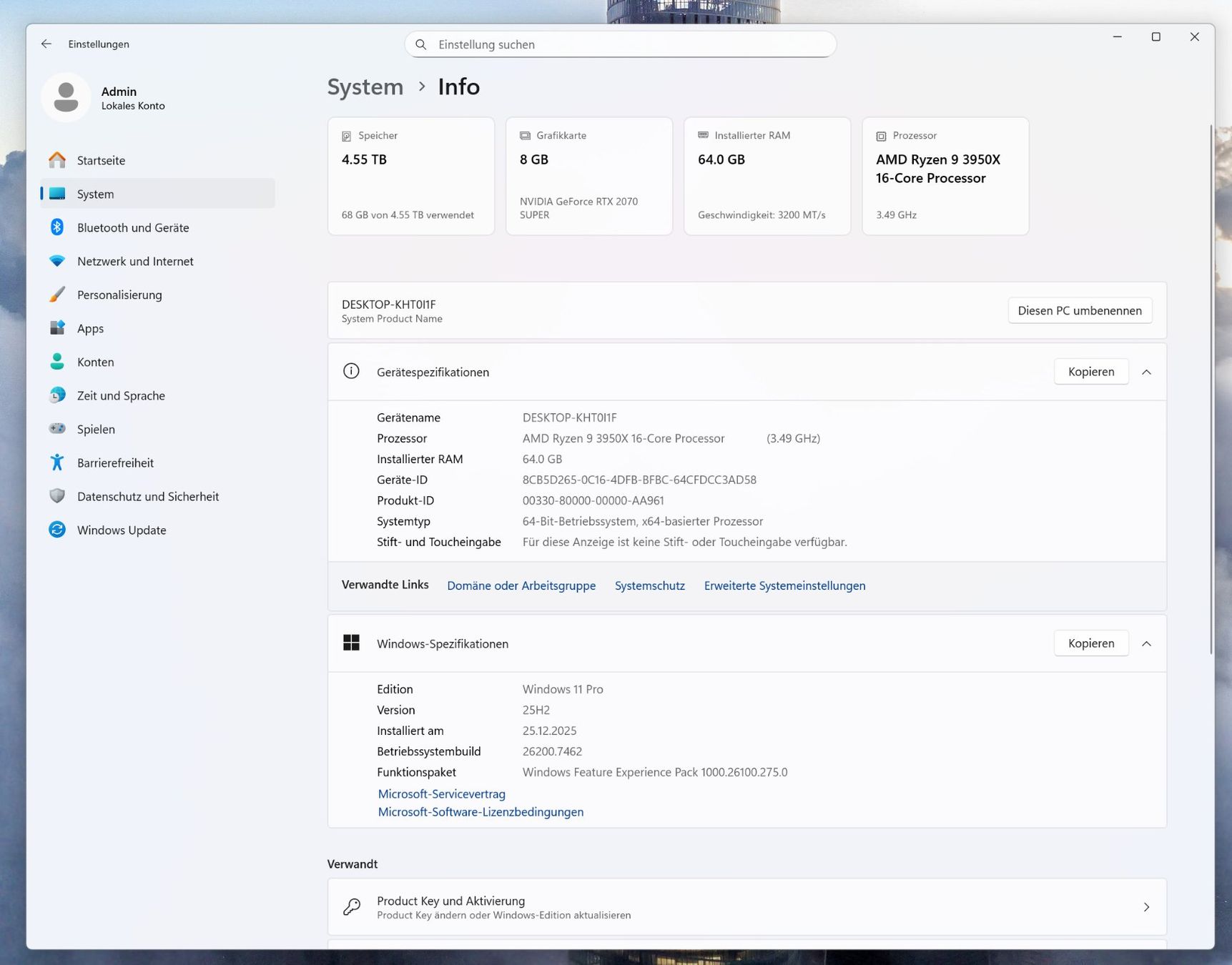Open Startseite in the sidebar
Image resolution: width=1232 pixels, height=965 pixels.
coord(157,160)
